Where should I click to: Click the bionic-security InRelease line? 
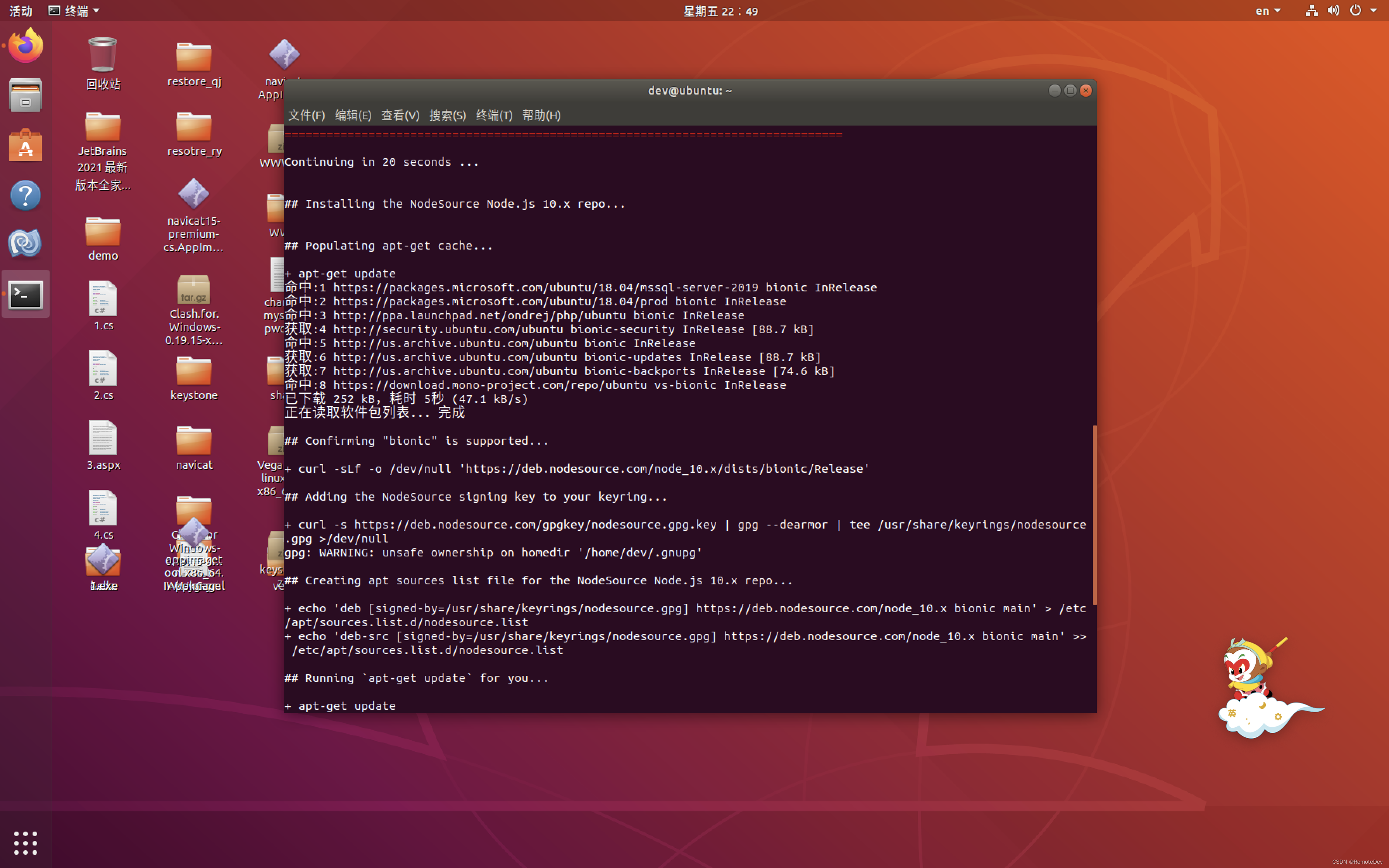tap(549, 329)
